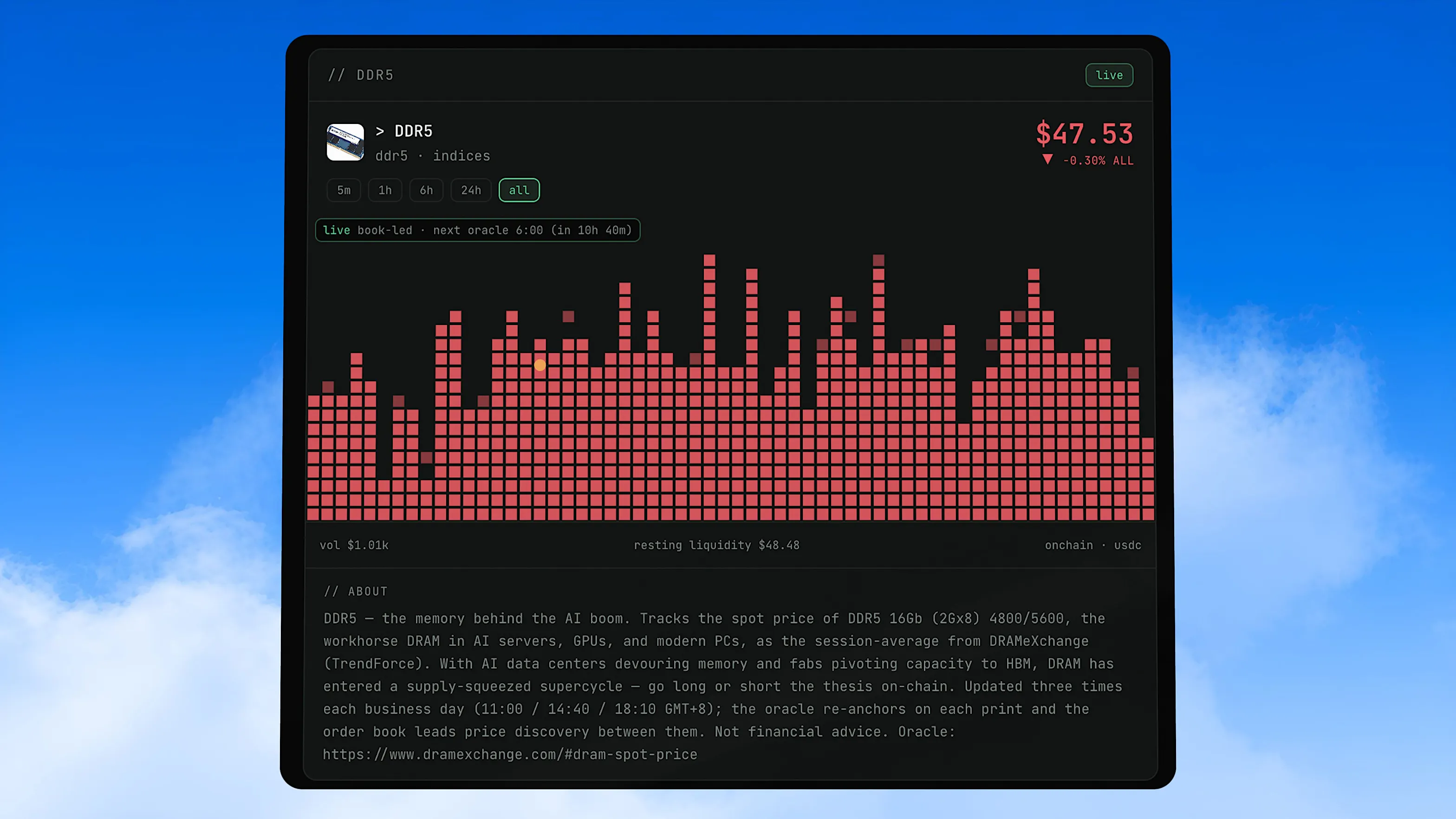Click the live badge in header
Viewport: 1456px width, 819px height.
(1109, 75)
